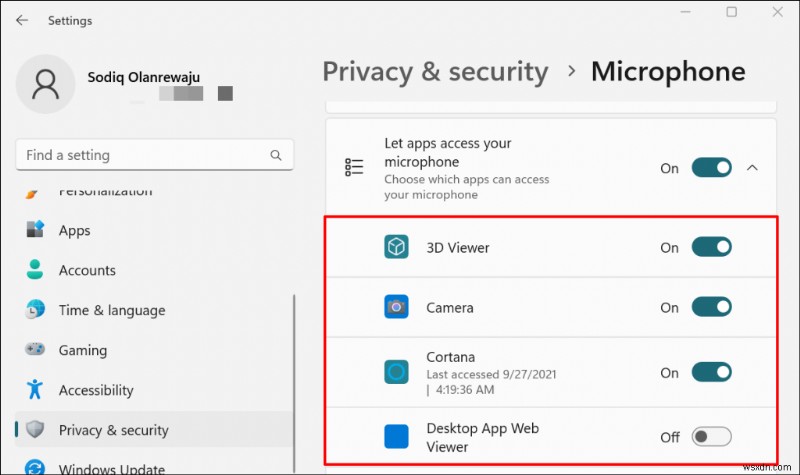This screenshot has height=475, width=800.
Task: Open the Apps settings page
Action: click(x=74, y=230)
